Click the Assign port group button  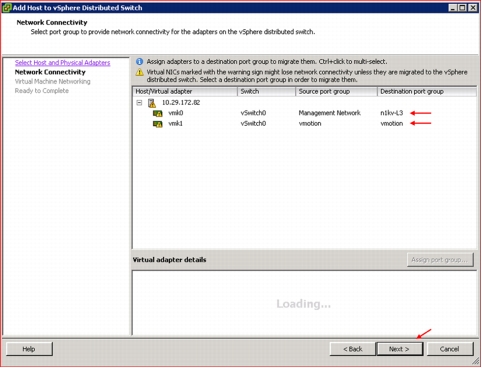440,260
